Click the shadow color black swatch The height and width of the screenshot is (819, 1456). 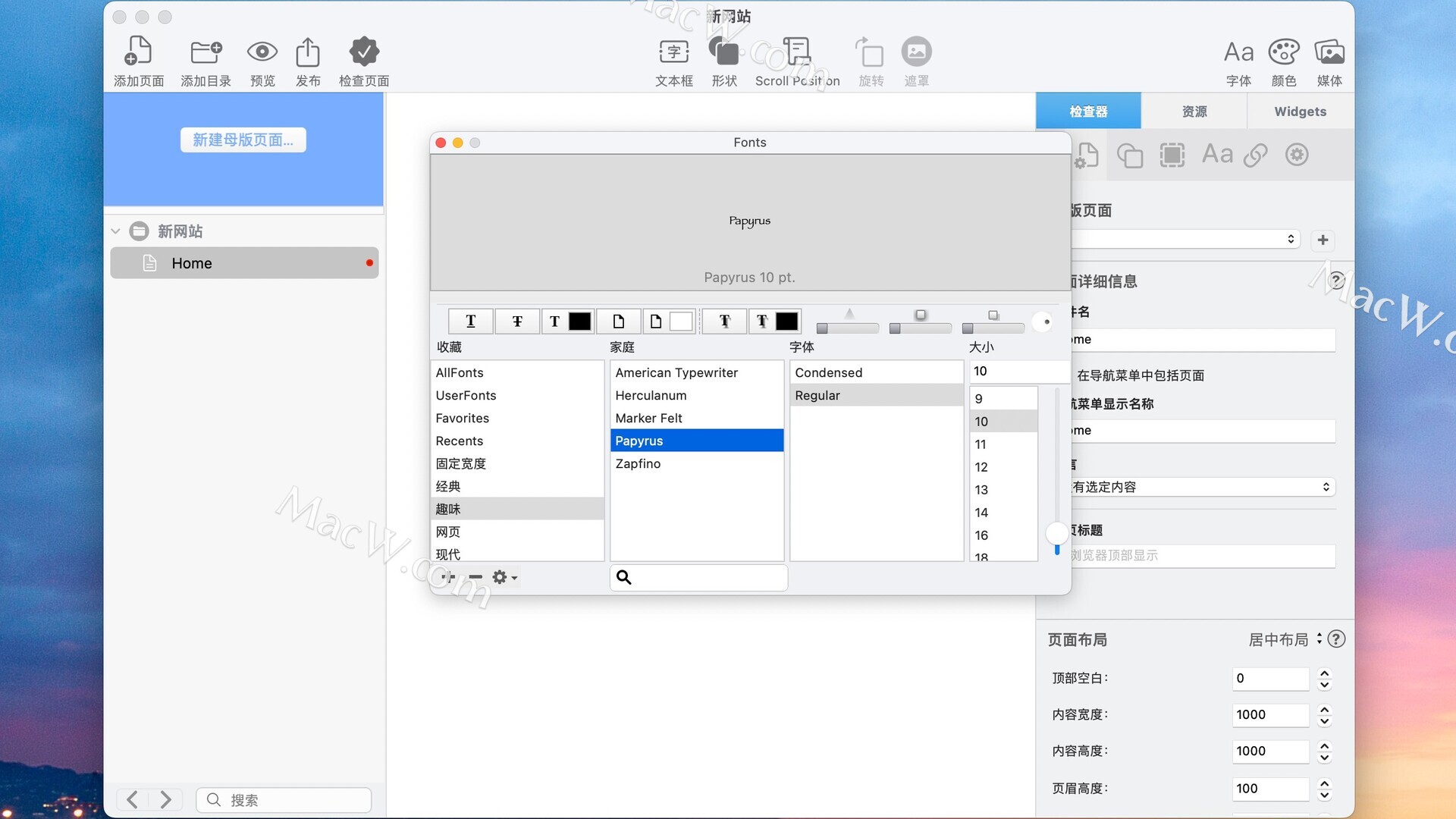pos(786,322)
